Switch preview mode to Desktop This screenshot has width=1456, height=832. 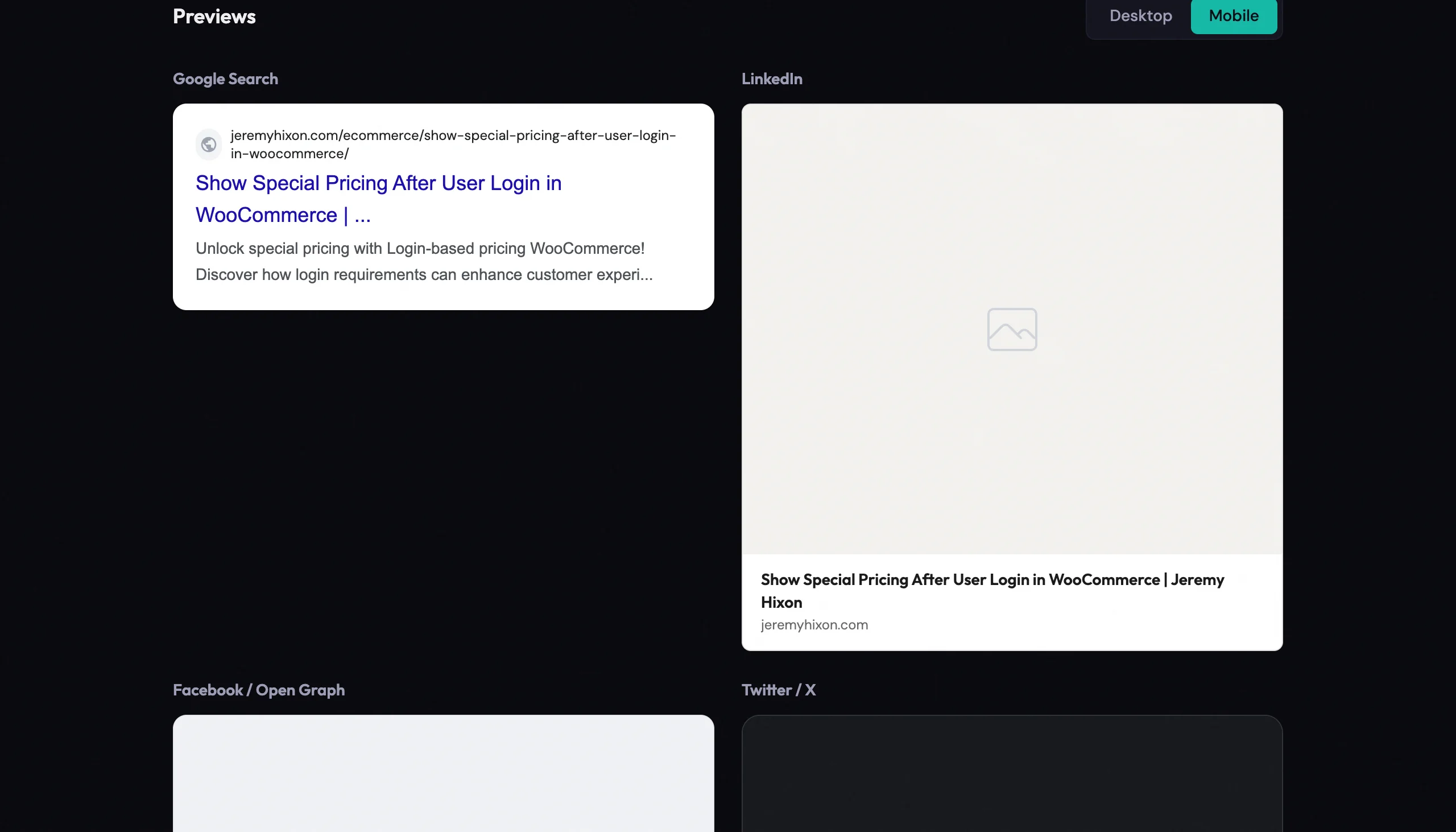click(1140, 15)
